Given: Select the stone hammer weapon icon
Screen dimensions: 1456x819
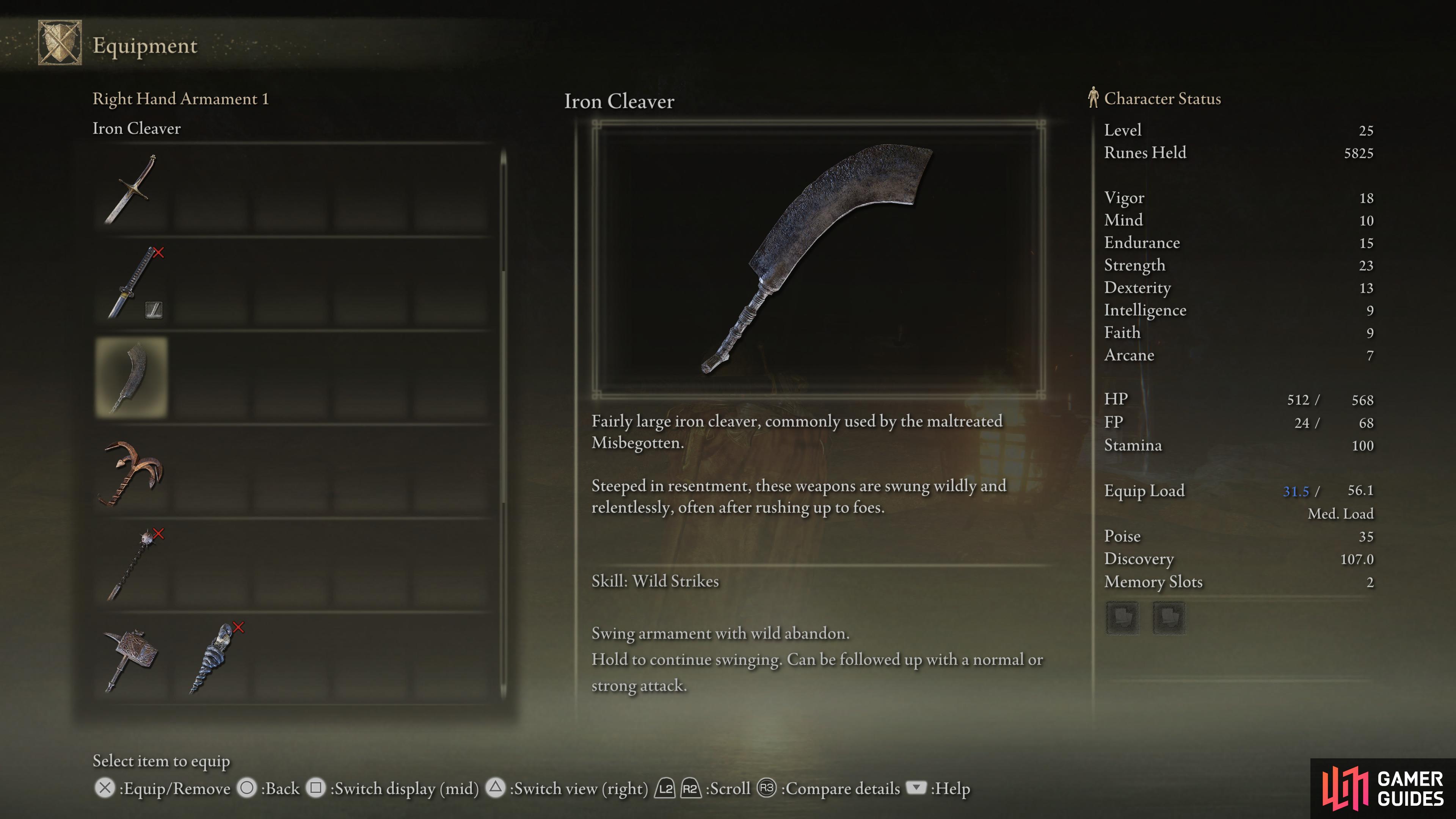Looking at the screenshot, I should click(x=131, y=659).
